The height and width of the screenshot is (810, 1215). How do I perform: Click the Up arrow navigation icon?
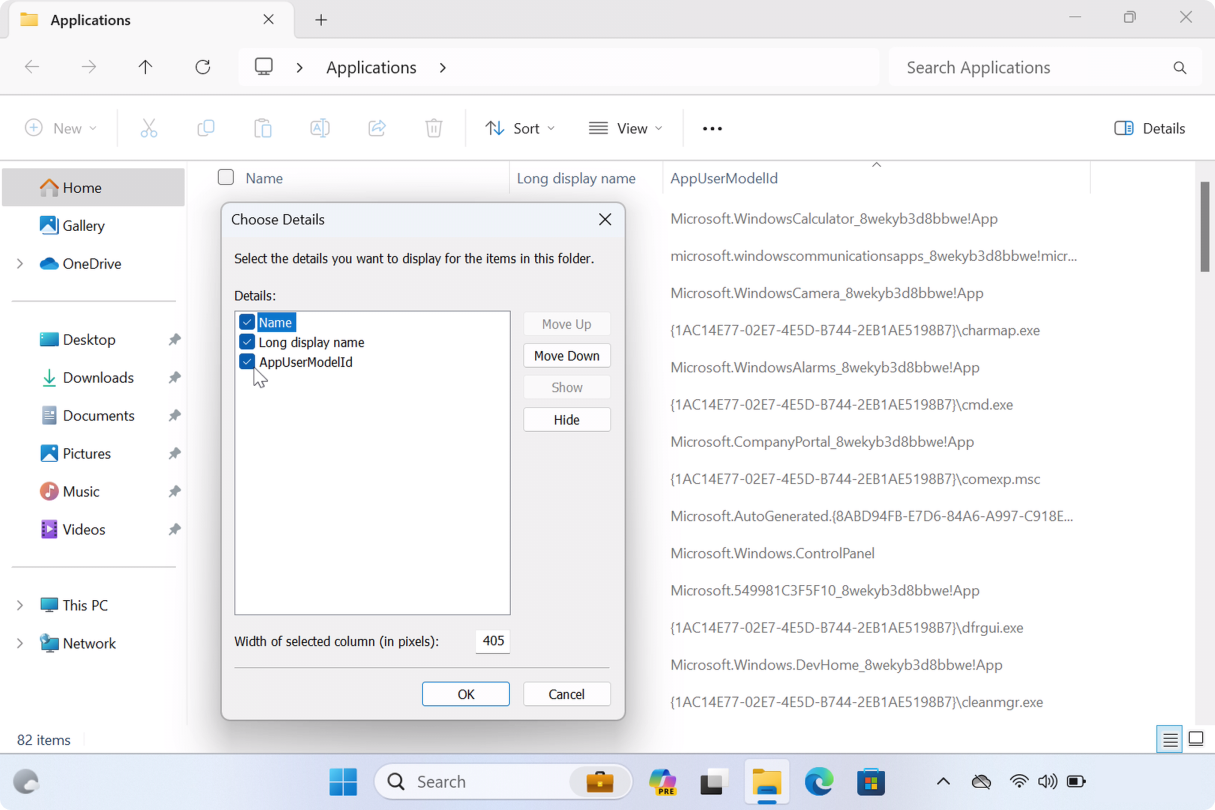(x=146, y=67)
